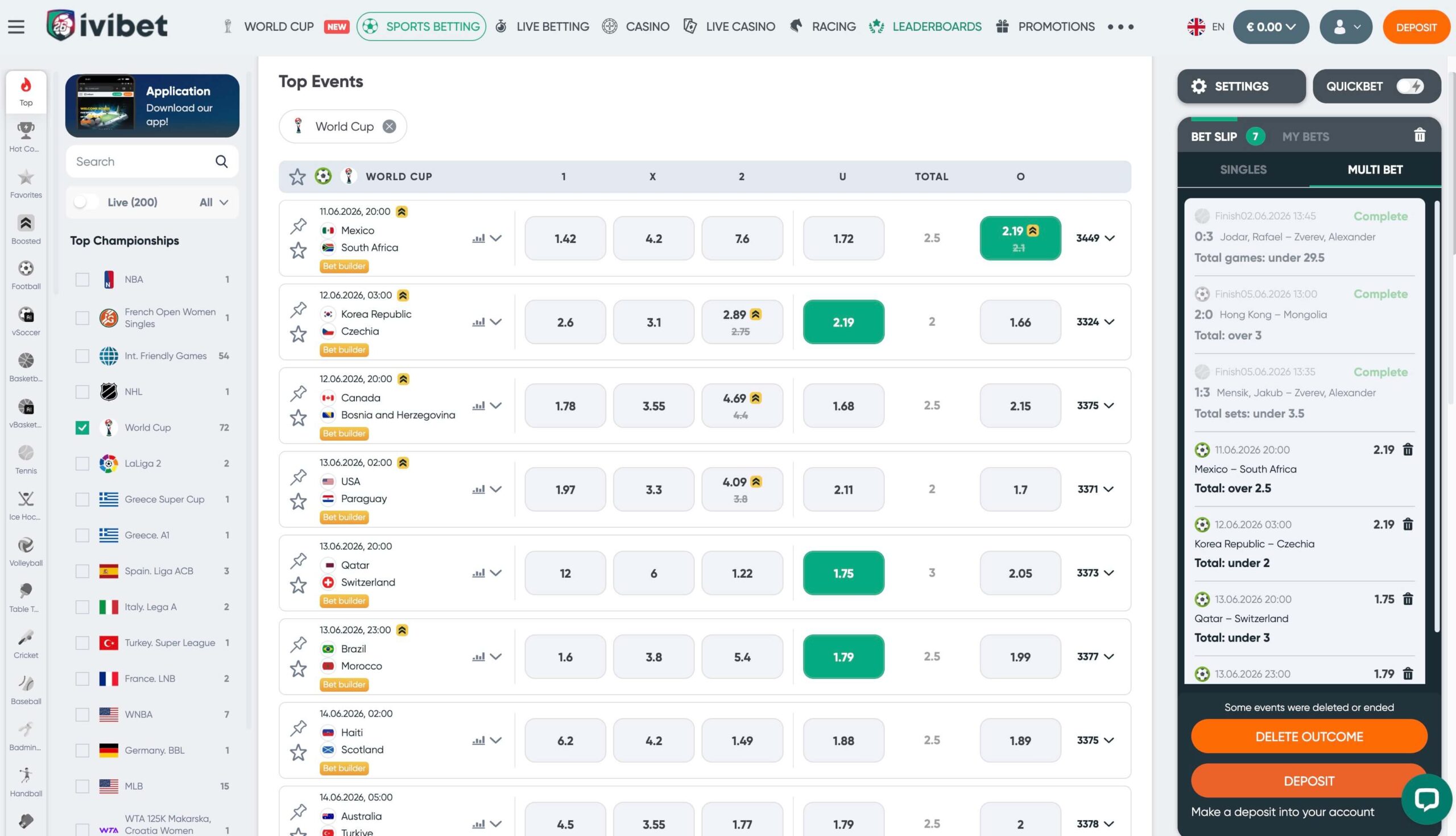Open the € 0.00 balance dropdown

(1271, 26)
